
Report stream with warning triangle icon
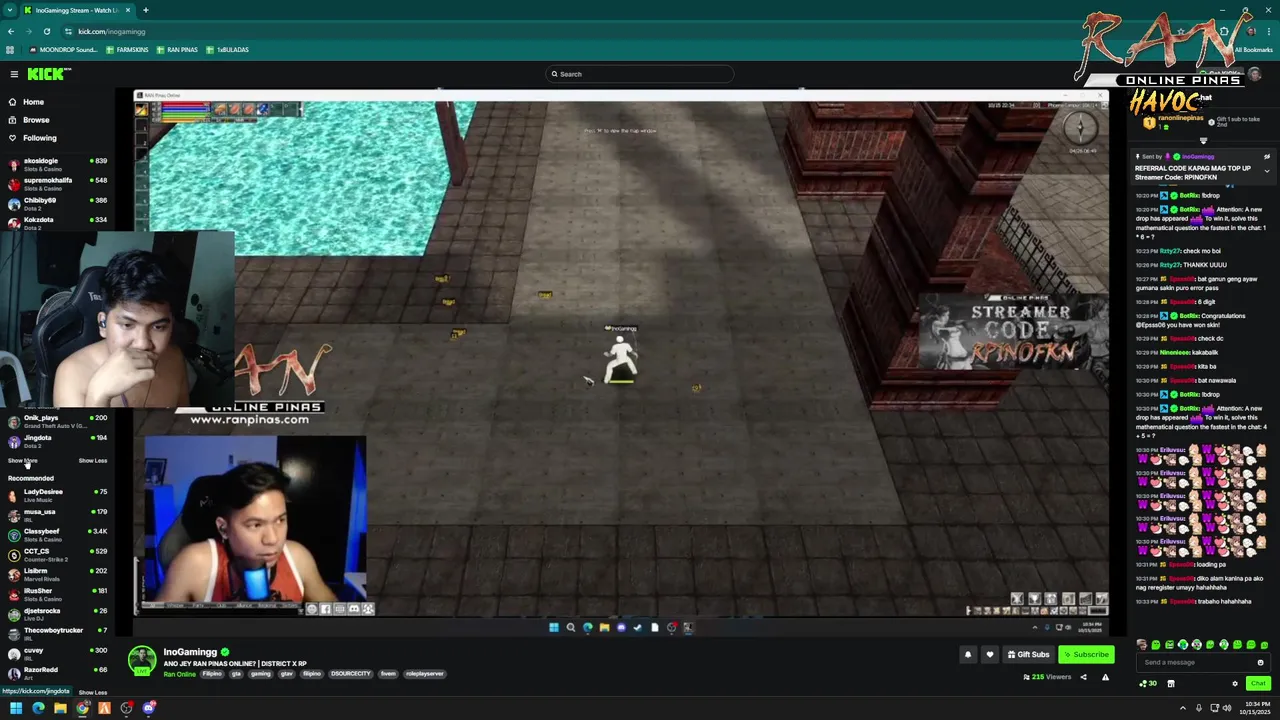[x=1105, y=677]
